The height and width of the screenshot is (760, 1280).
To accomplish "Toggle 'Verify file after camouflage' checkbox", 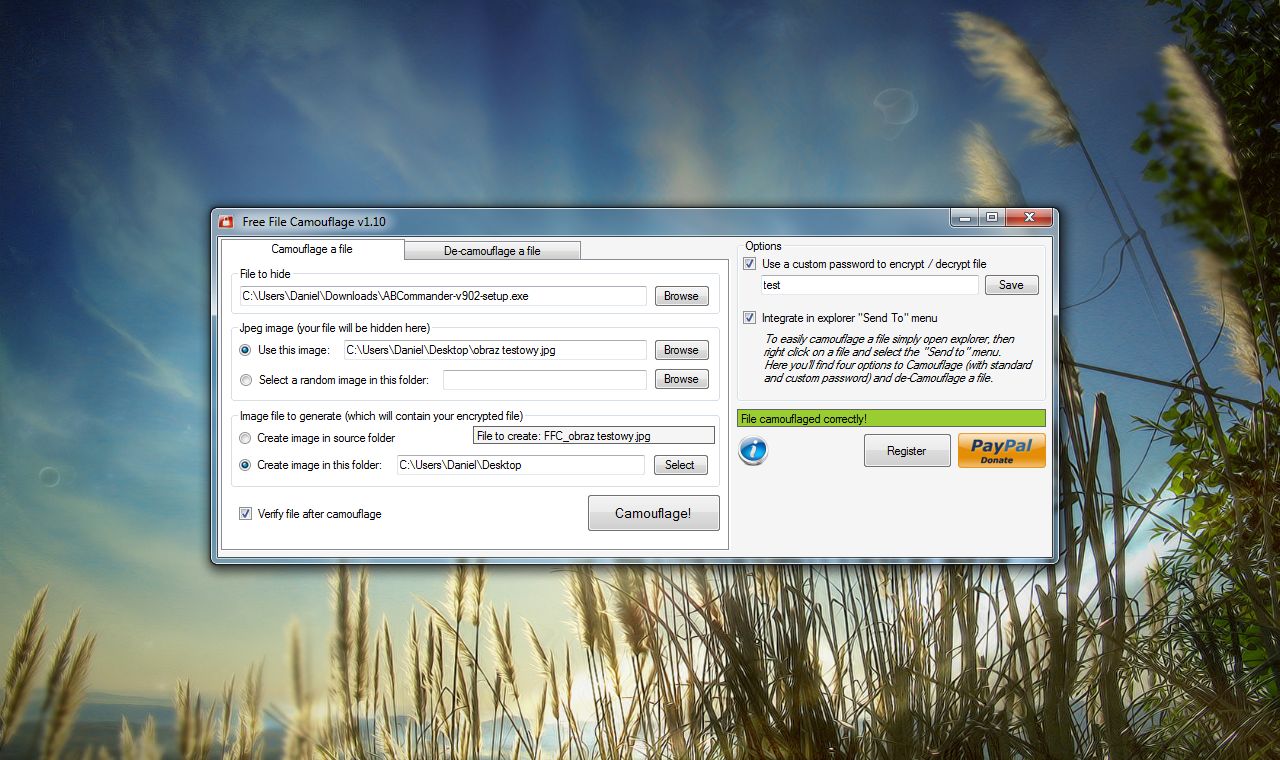I will (246, 514).
